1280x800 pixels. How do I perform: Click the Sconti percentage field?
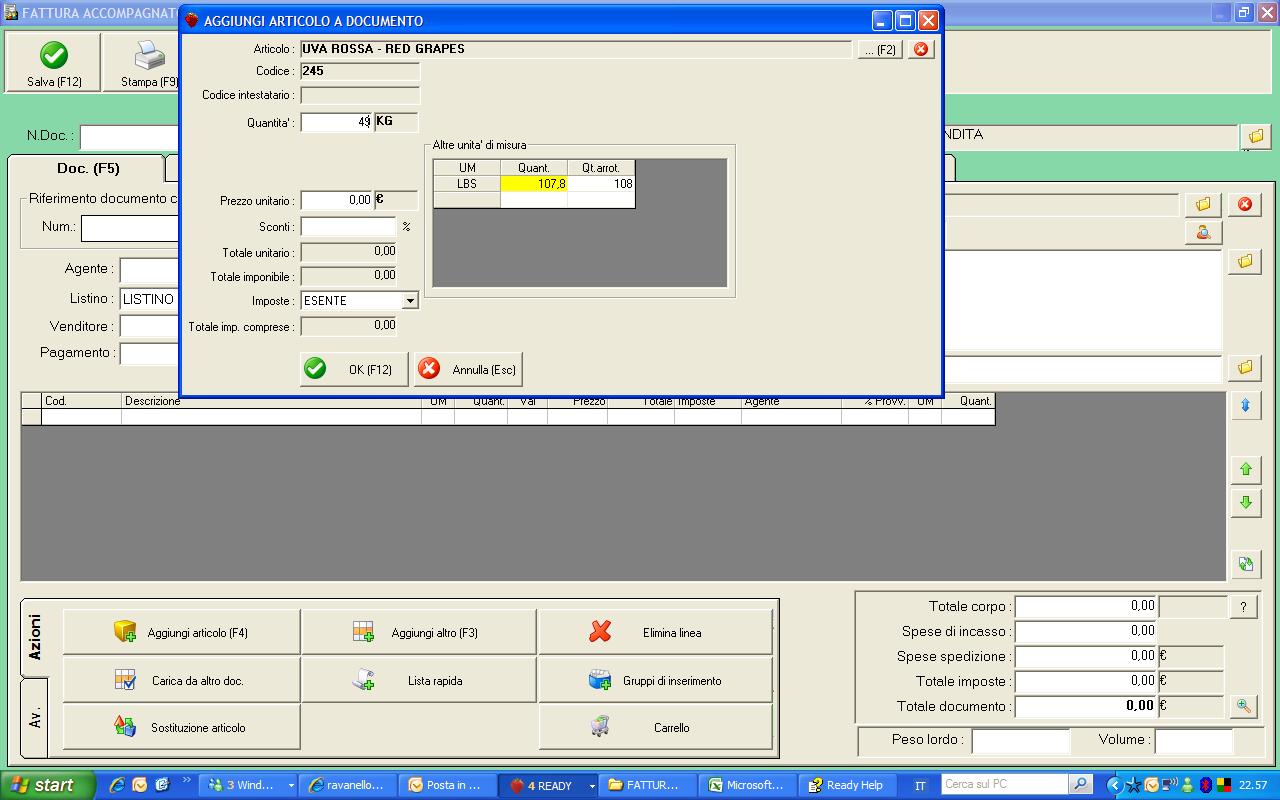click(347, 227)
